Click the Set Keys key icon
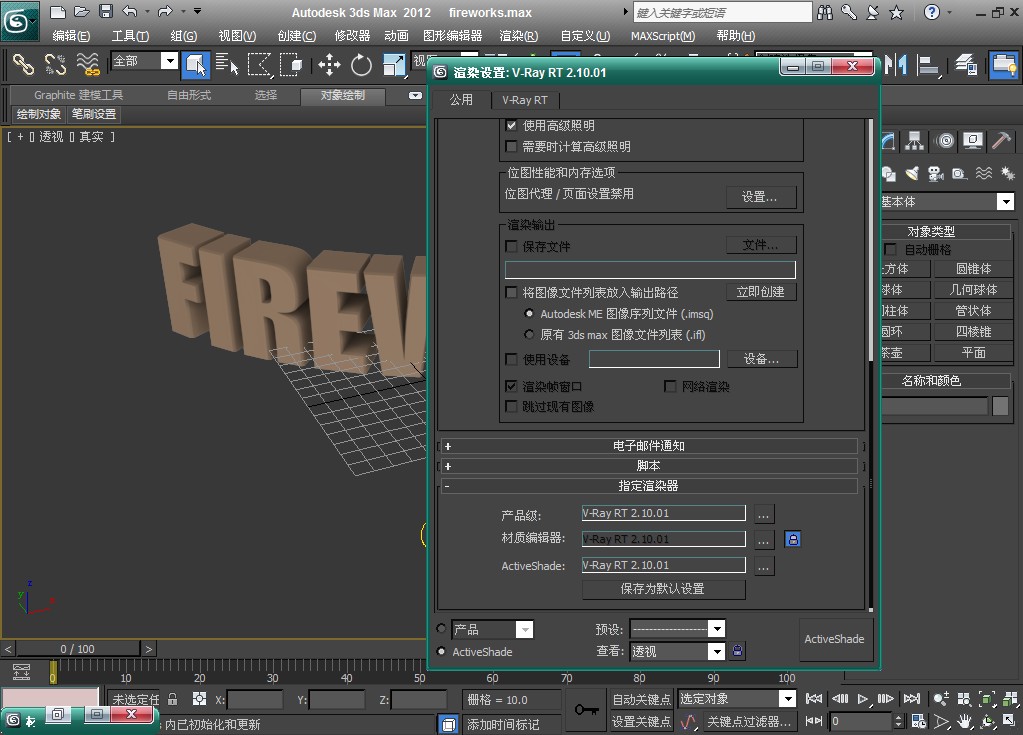The height and width of the screenshot is (735, 1023). 585,710
